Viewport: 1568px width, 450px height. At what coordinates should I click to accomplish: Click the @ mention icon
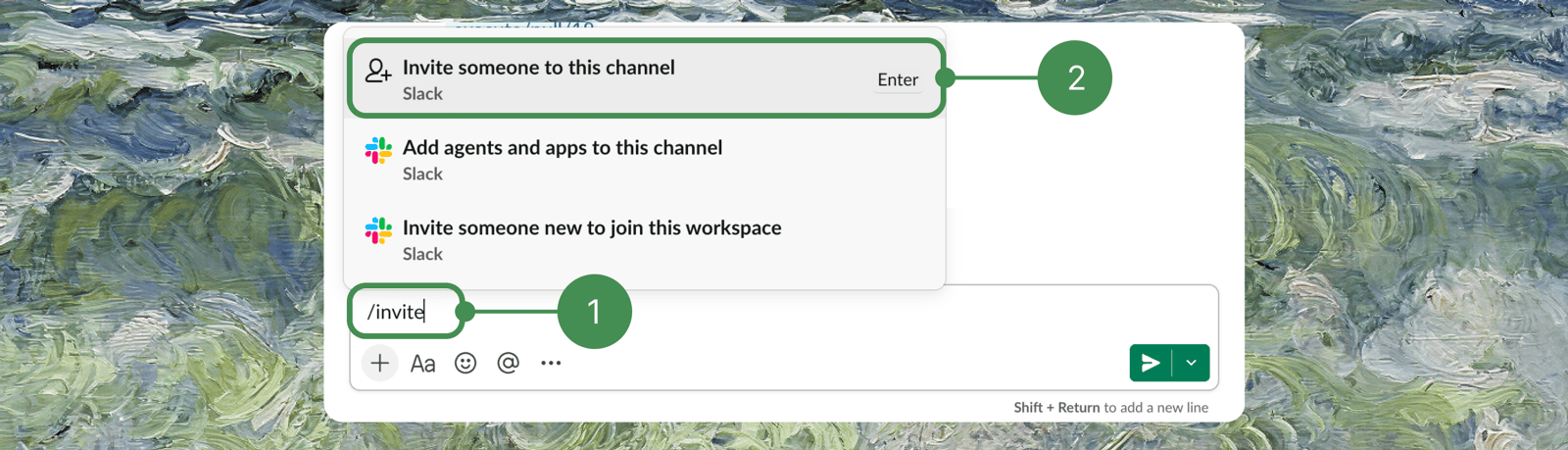[508, 363]
